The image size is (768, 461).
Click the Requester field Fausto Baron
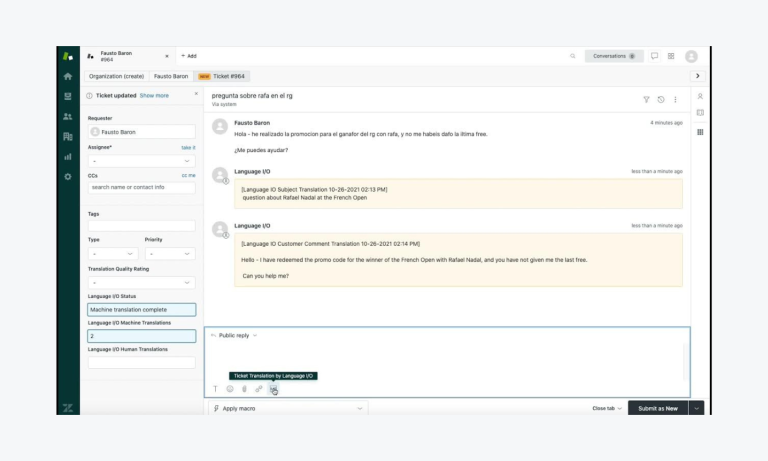point(142,132)
